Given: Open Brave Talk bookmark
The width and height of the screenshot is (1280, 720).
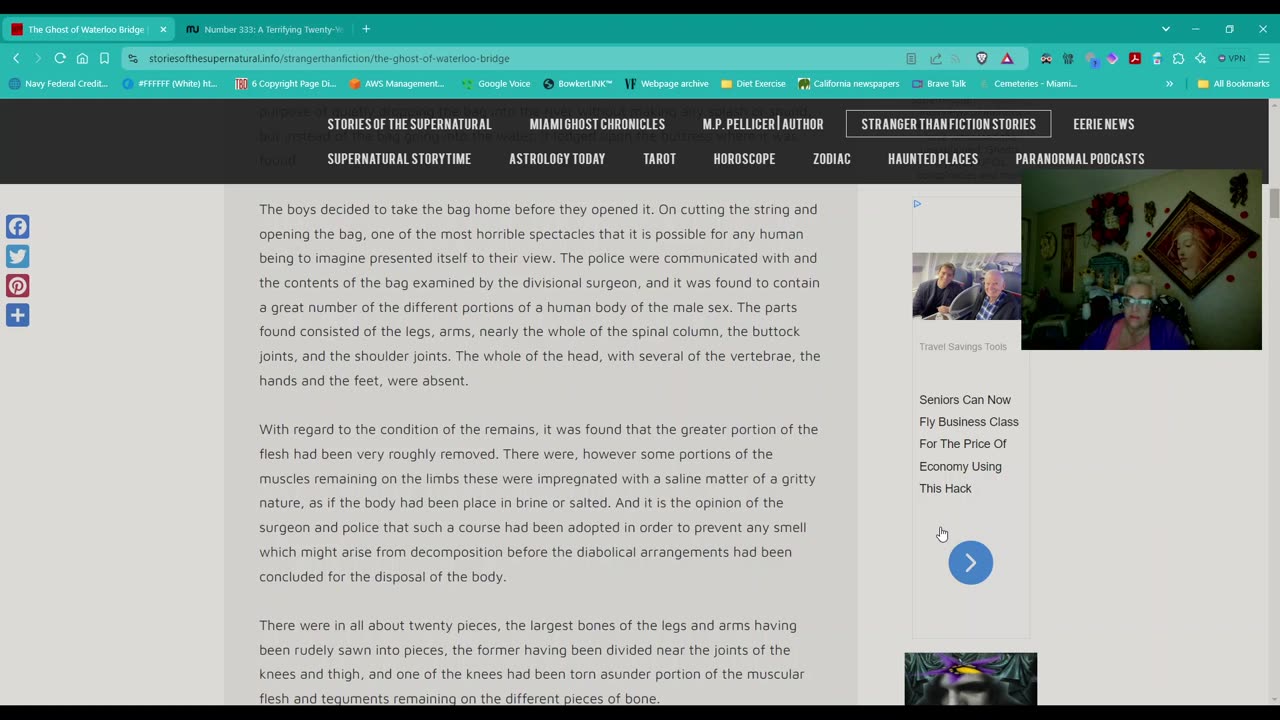Looking at the screenshot, I should click(x=938, y=84).
